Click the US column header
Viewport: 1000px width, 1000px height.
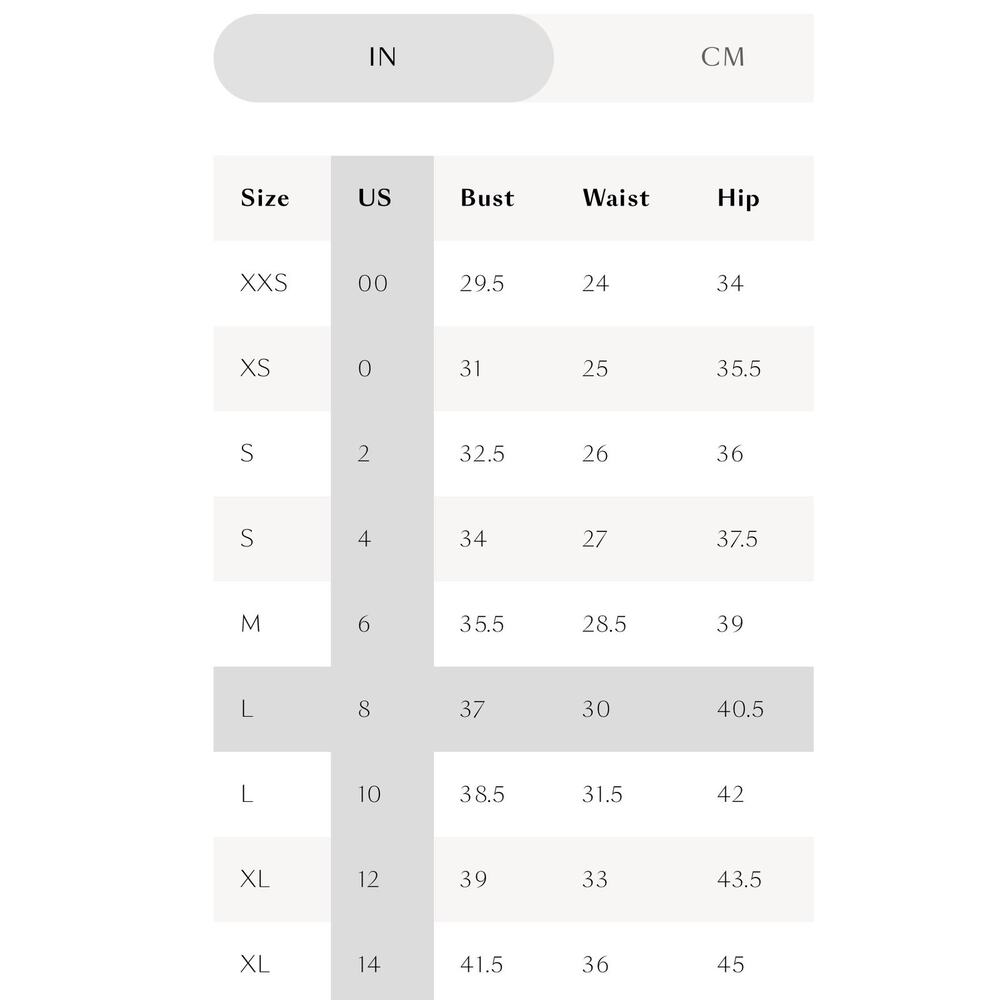[374, 198]
